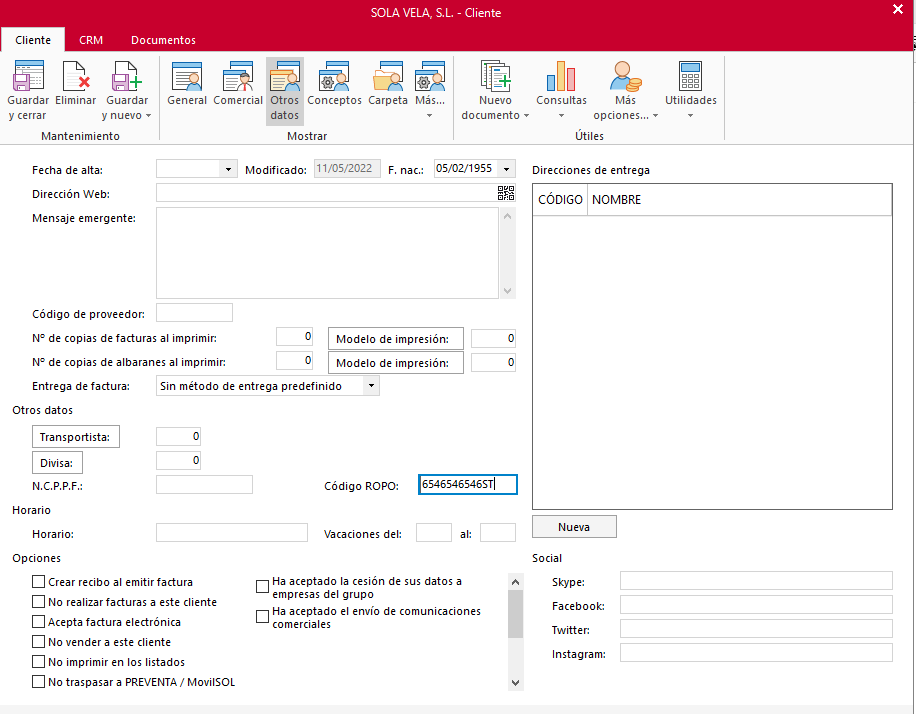Click copias de albaranes number field
Screen dimensions: 916x714
coord(294,361)
